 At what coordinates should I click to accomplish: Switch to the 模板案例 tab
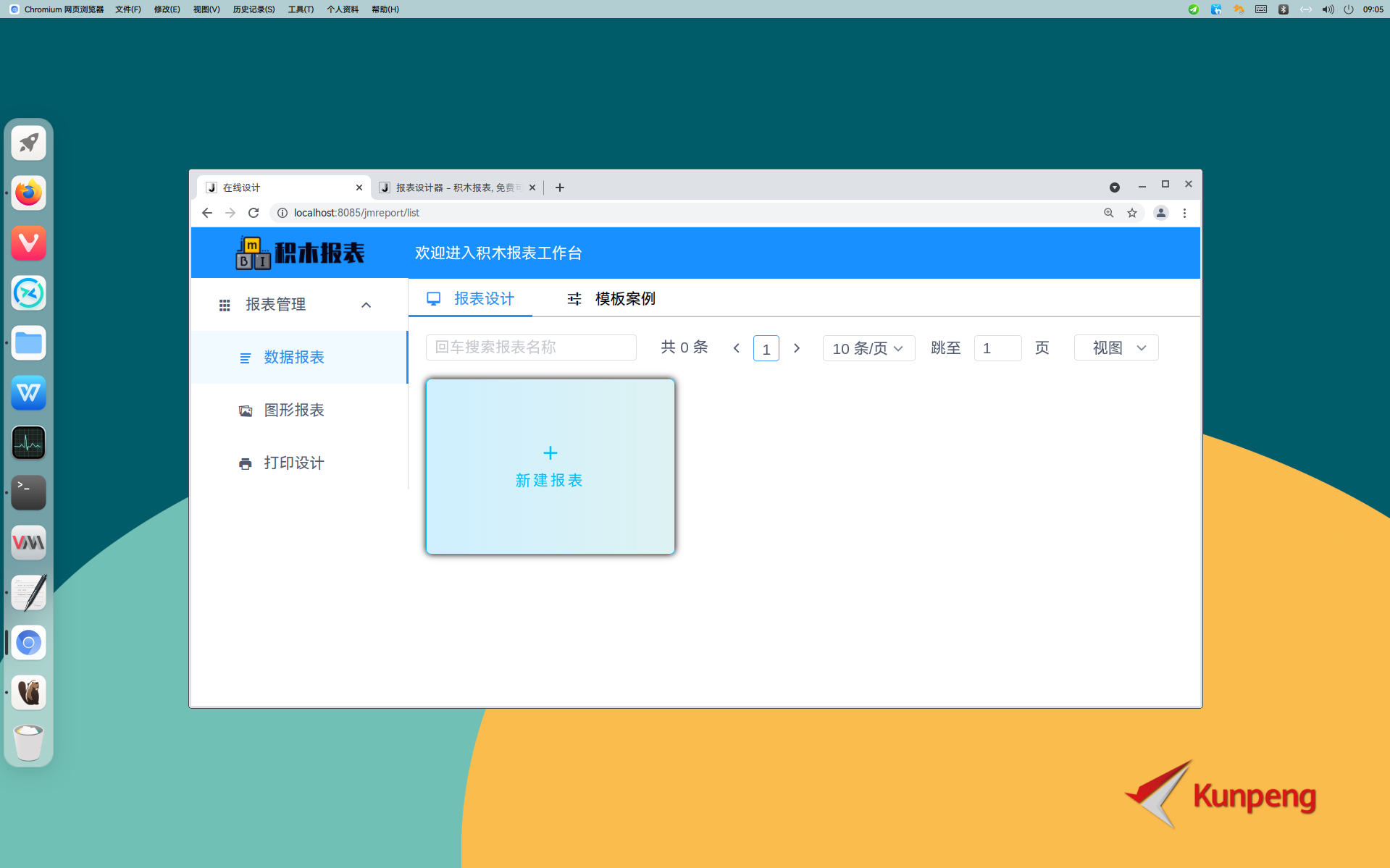[x=624, y=298]
